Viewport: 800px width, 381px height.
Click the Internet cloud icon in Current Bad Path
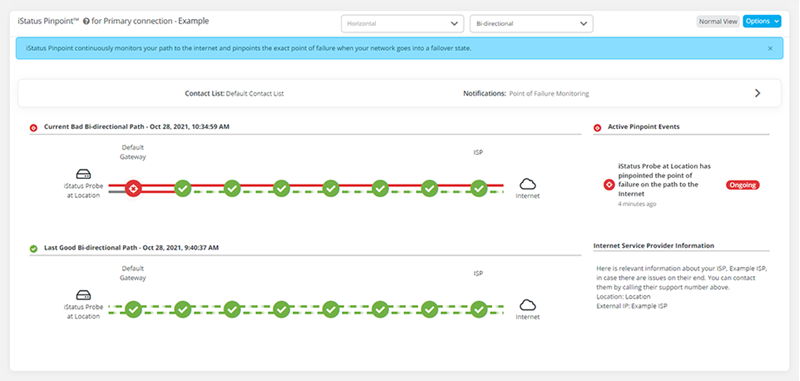(528, 184)
